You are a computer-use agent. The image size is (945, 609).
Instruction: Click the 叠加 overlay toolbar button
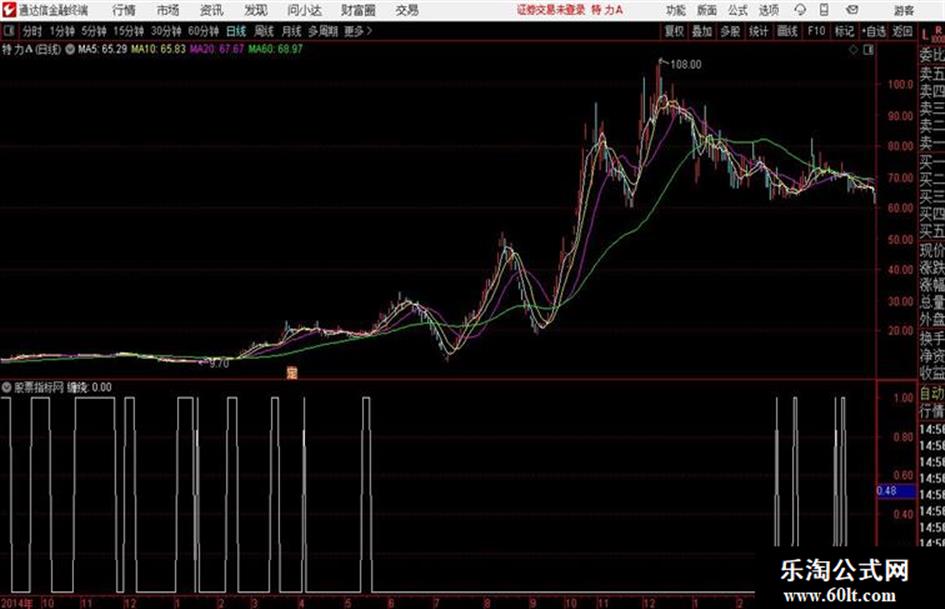(702, 31)
